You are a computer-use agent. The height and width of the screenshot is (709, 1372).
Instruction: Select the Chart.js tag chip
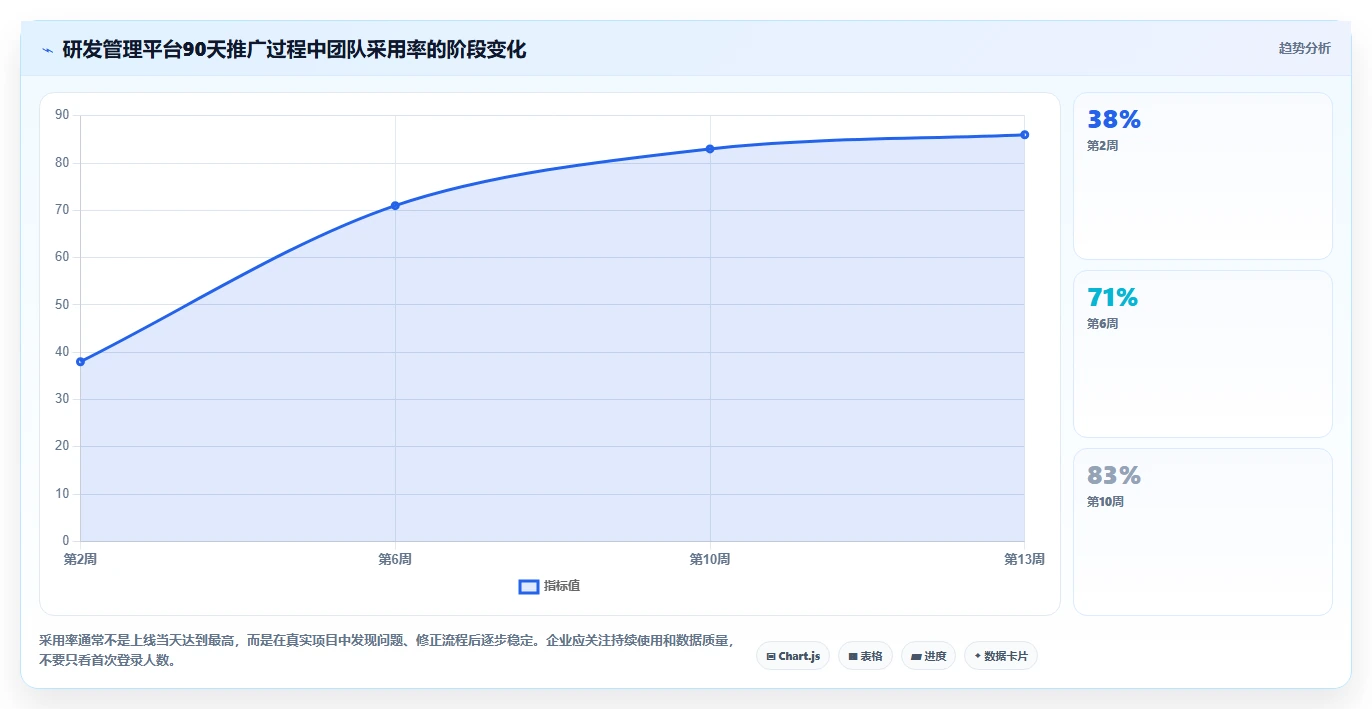tap(793, 656)
